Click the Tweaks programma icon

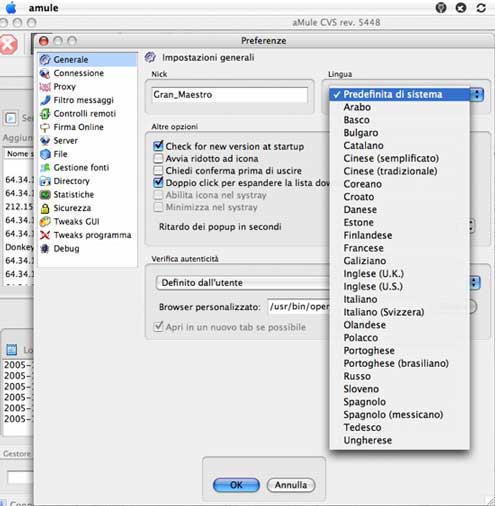click(45, 235)
